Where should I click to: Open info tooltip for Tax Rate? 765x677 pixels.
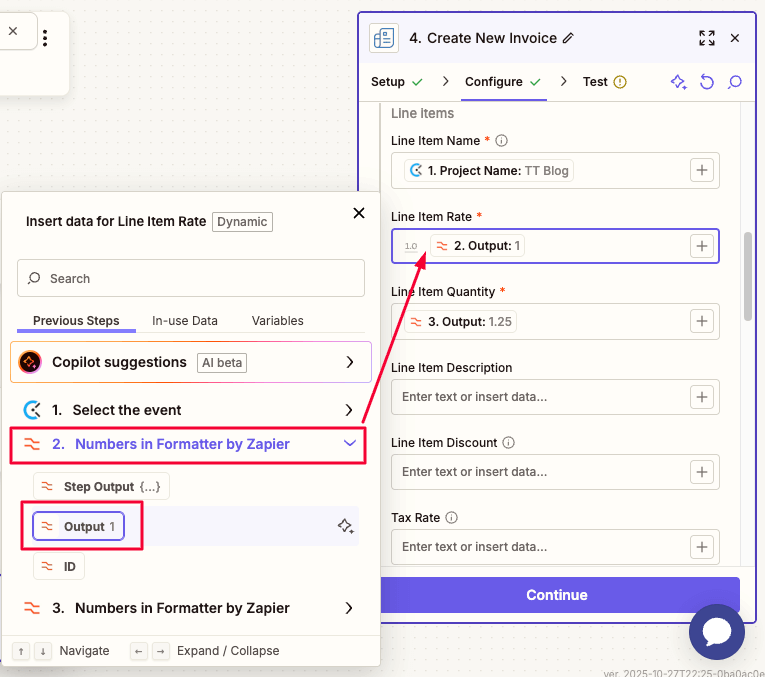(452, 518)
